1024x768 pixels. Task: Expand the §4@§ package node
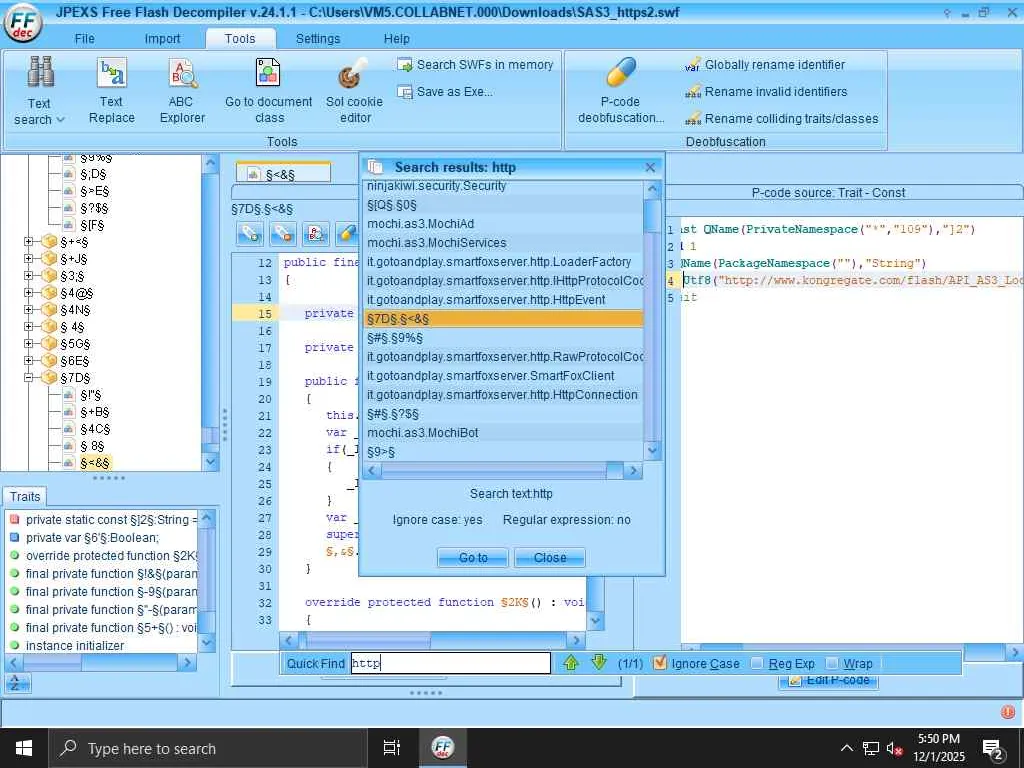coord(28,293)
